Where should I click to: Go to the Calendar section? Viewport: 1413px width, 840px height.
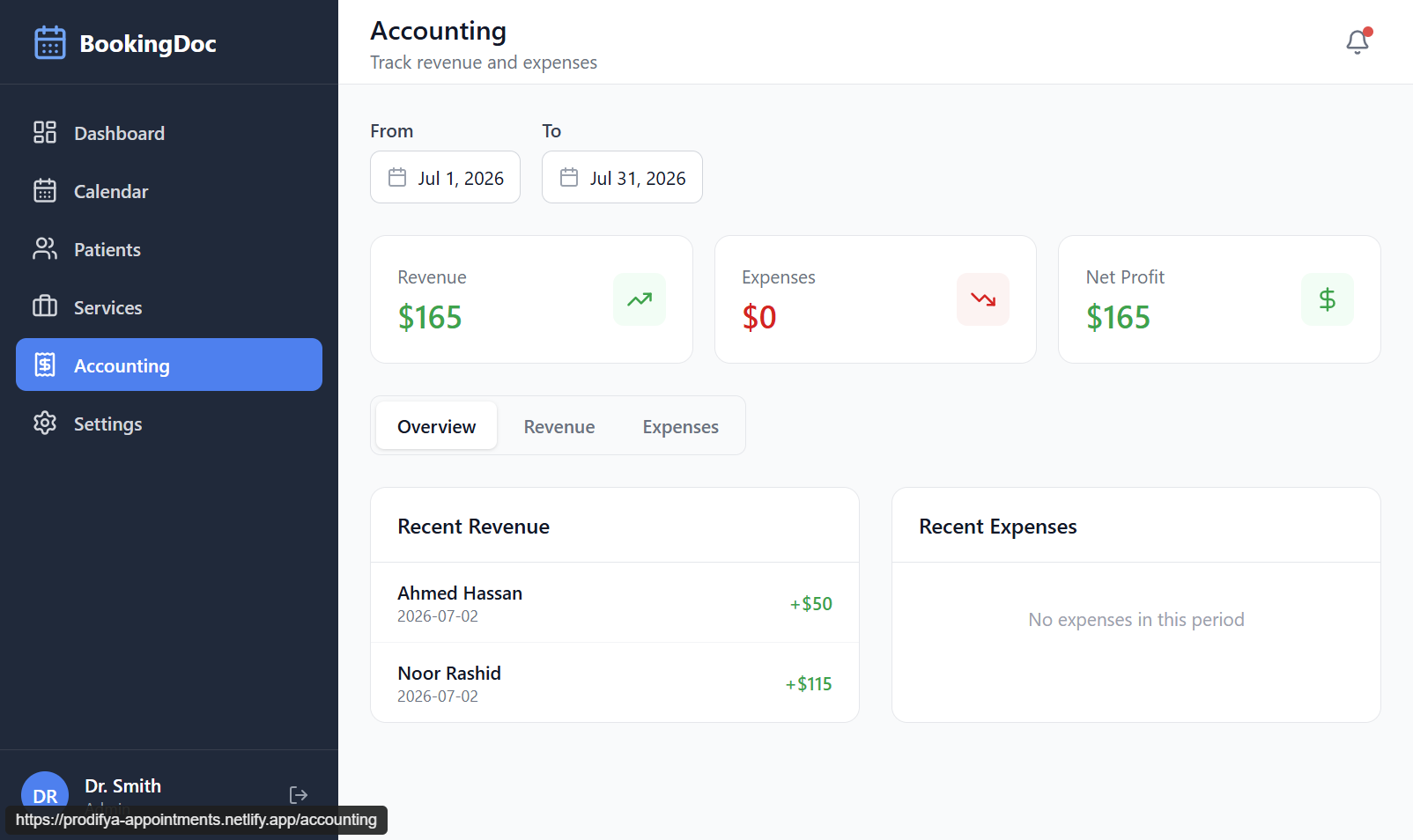[169, 190]
